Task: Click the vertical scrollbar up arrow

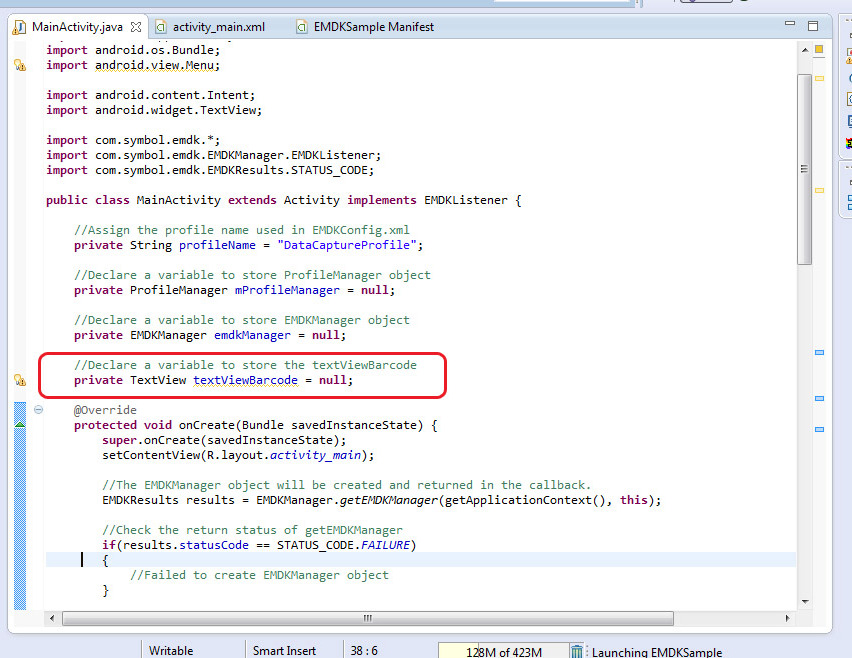Action: [x=805, y=49]
